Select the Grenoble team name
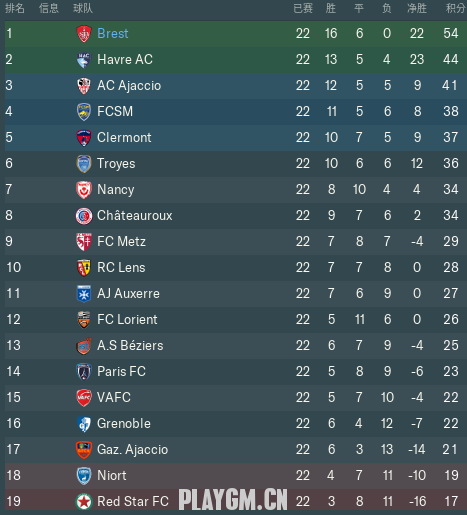 pos(124,424)
